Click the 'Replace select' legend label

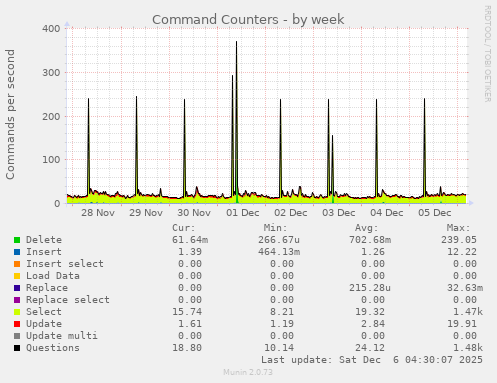tap(68, 300)
